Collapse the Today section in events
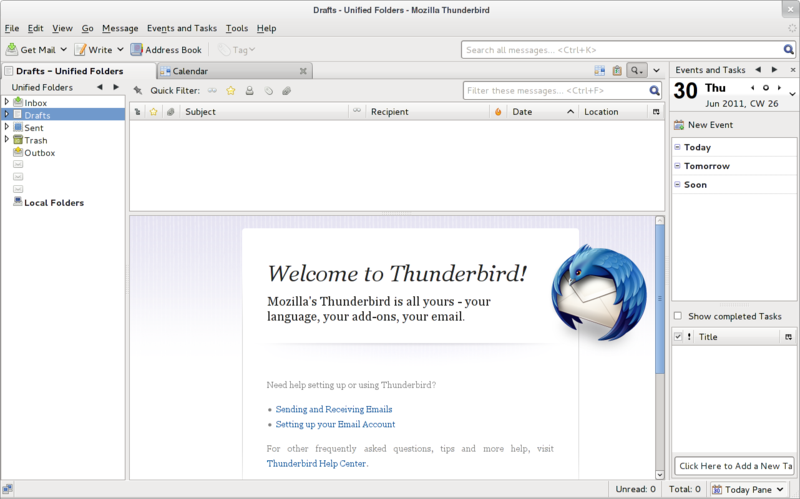Screen dimensions: 800x499 (678, 147)
